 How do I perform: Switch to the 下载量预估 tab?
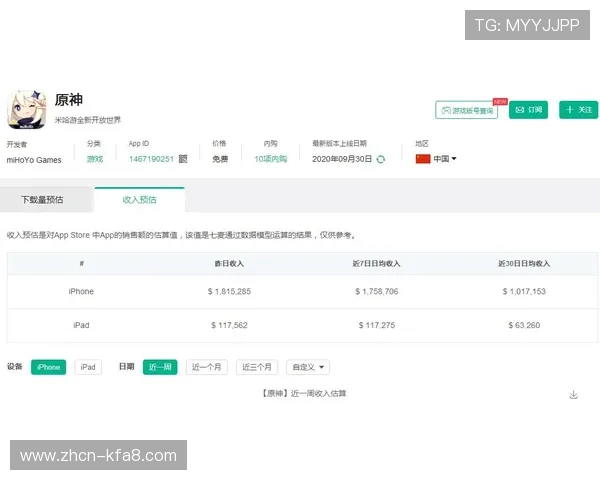point(46,200)
